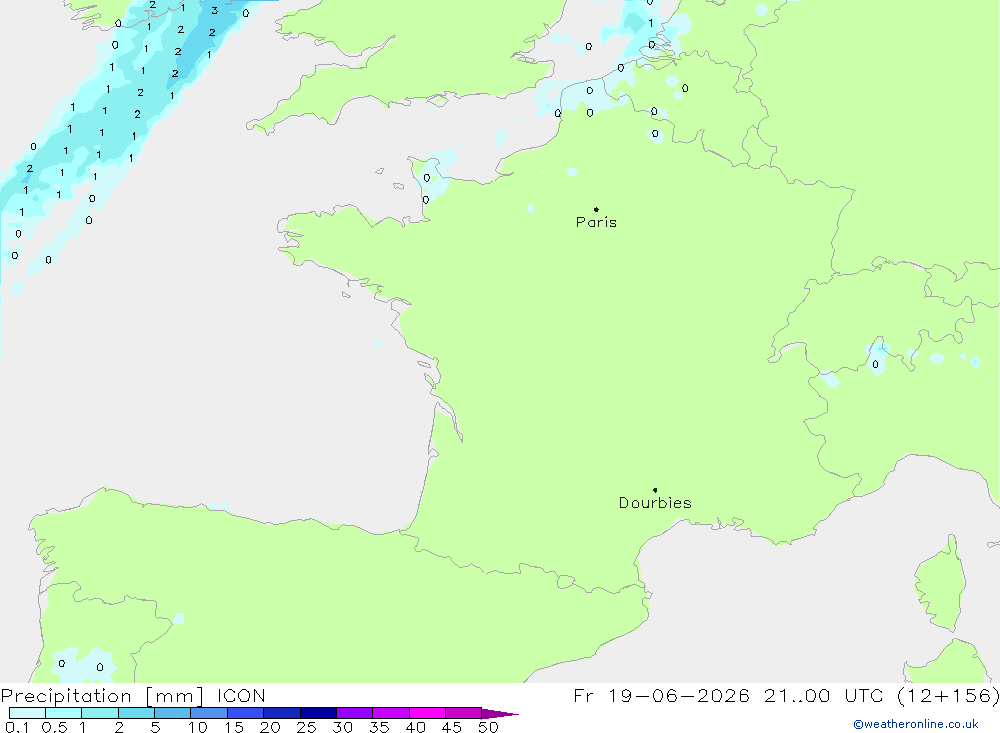Click the Dourbies location label
The height and width of the screenshot is (733, 1000).
[x=655, y=503]
